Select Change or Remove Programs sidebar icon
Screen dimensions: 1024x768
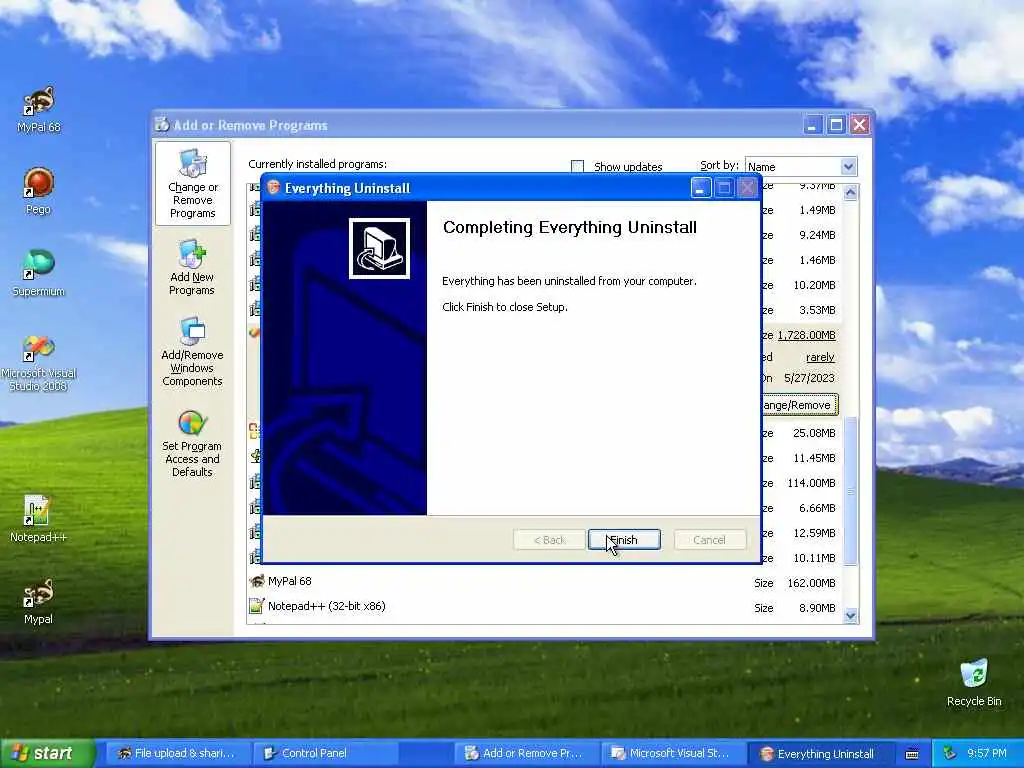(193, 184)
